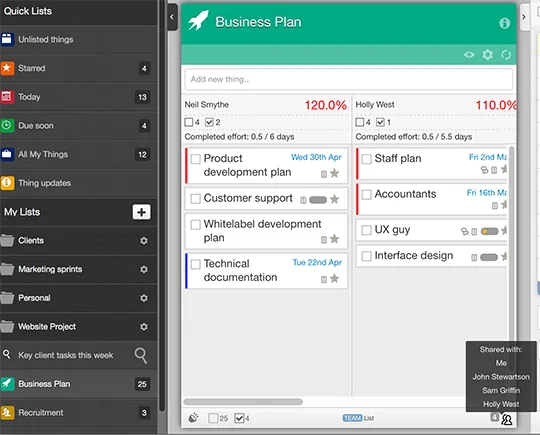Image resolution: width=540 pixels, height=435 pixels.
Task: Collapse the sidebar using the left chevron
Action: pyautogui.click(x=172, y=17)
